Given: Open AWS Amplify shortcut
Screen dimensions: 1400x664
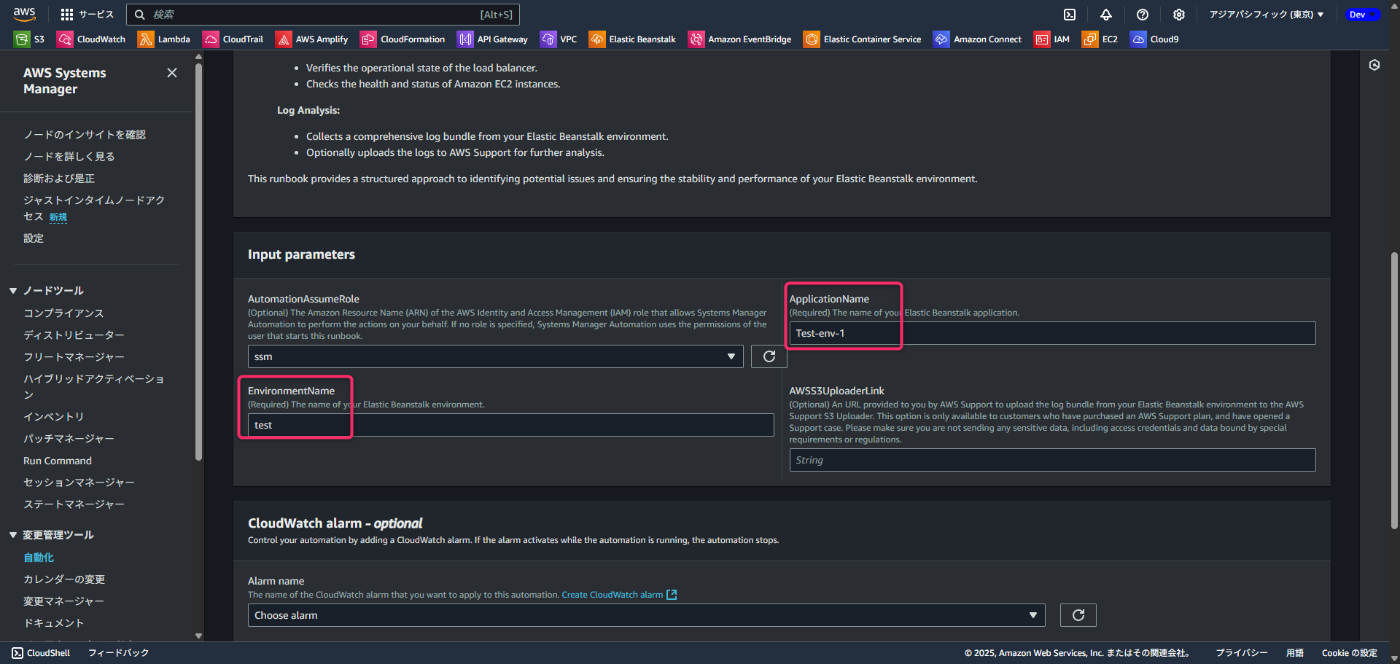Looking at the screenshot, I should point(312,40).
